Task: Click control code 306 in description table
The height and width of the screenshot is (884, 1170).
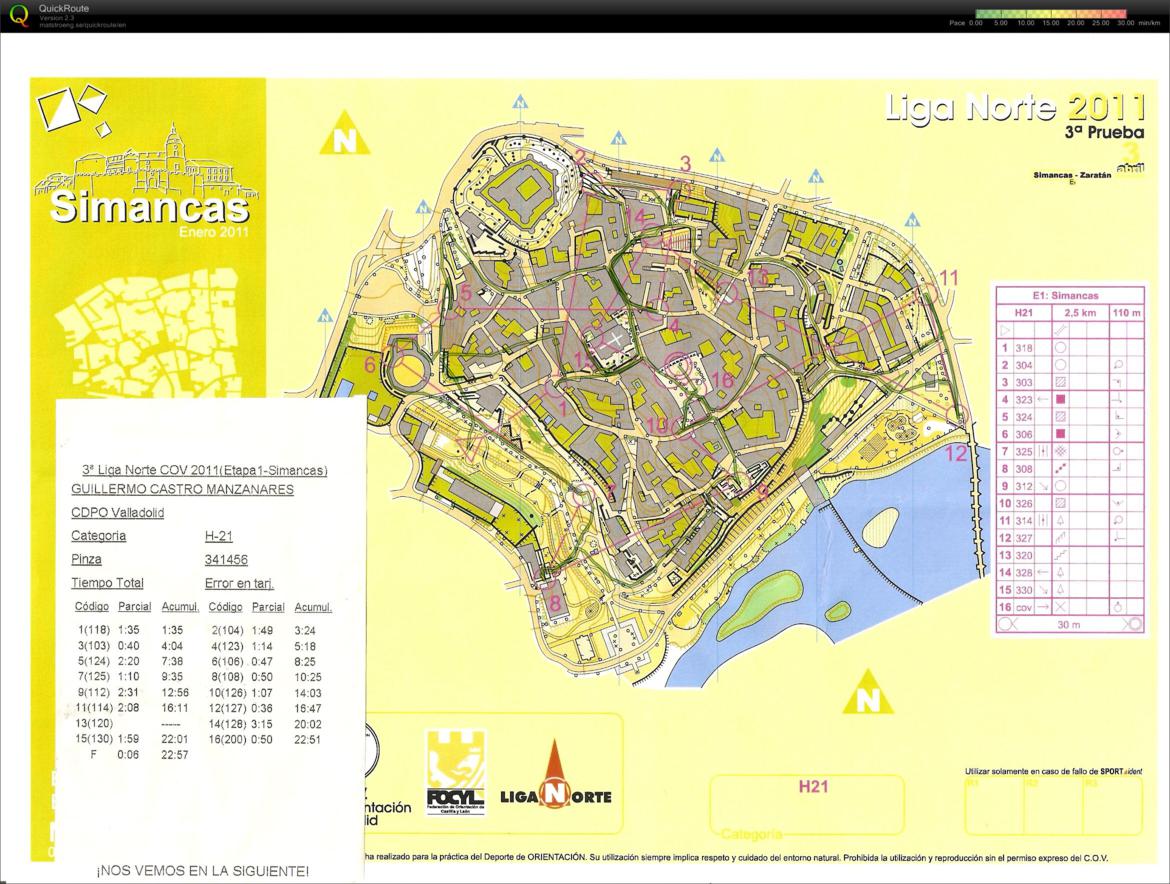Action: click(x=1024, y=434)
